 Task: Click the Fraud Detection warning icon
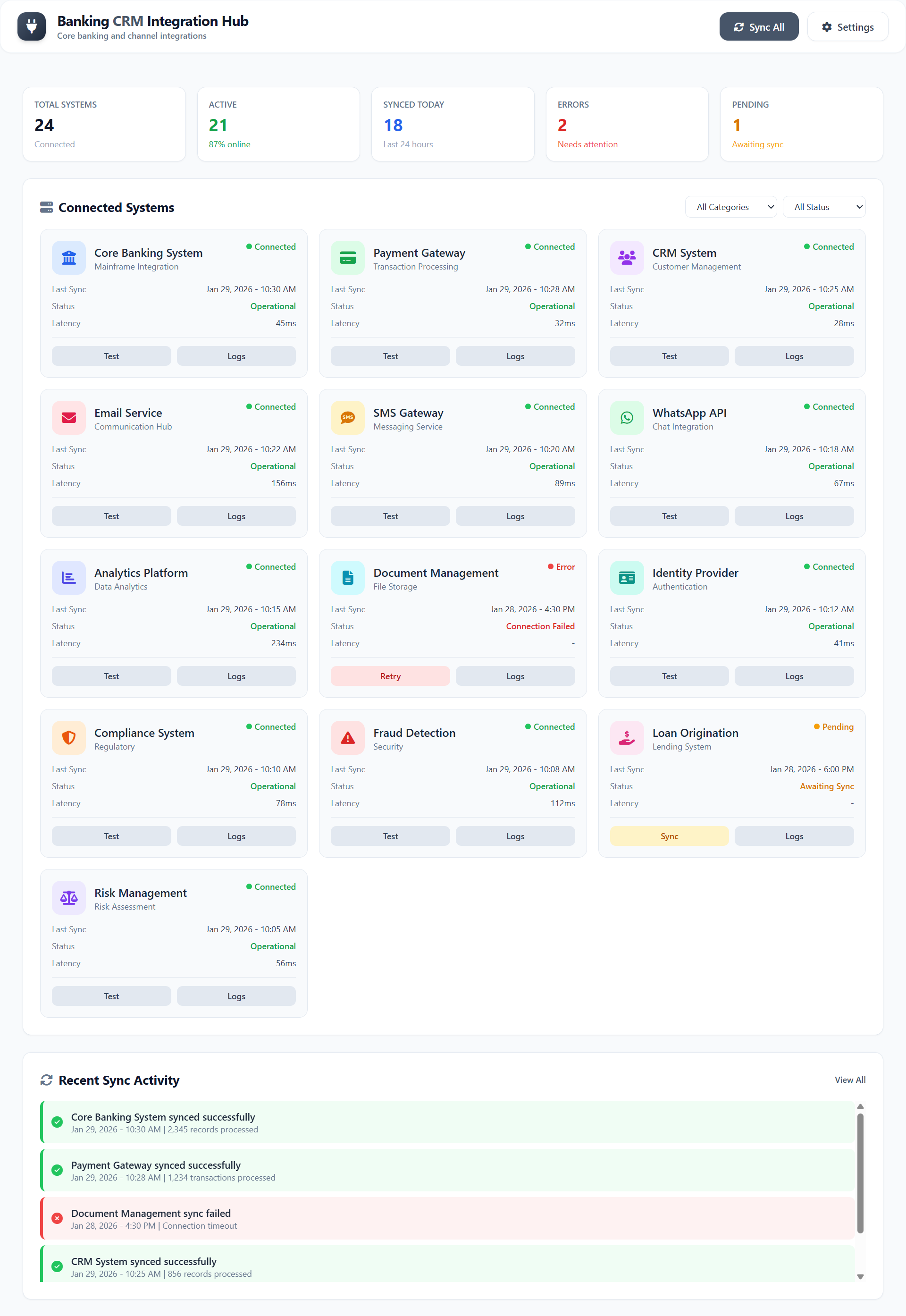click(347, 737)
